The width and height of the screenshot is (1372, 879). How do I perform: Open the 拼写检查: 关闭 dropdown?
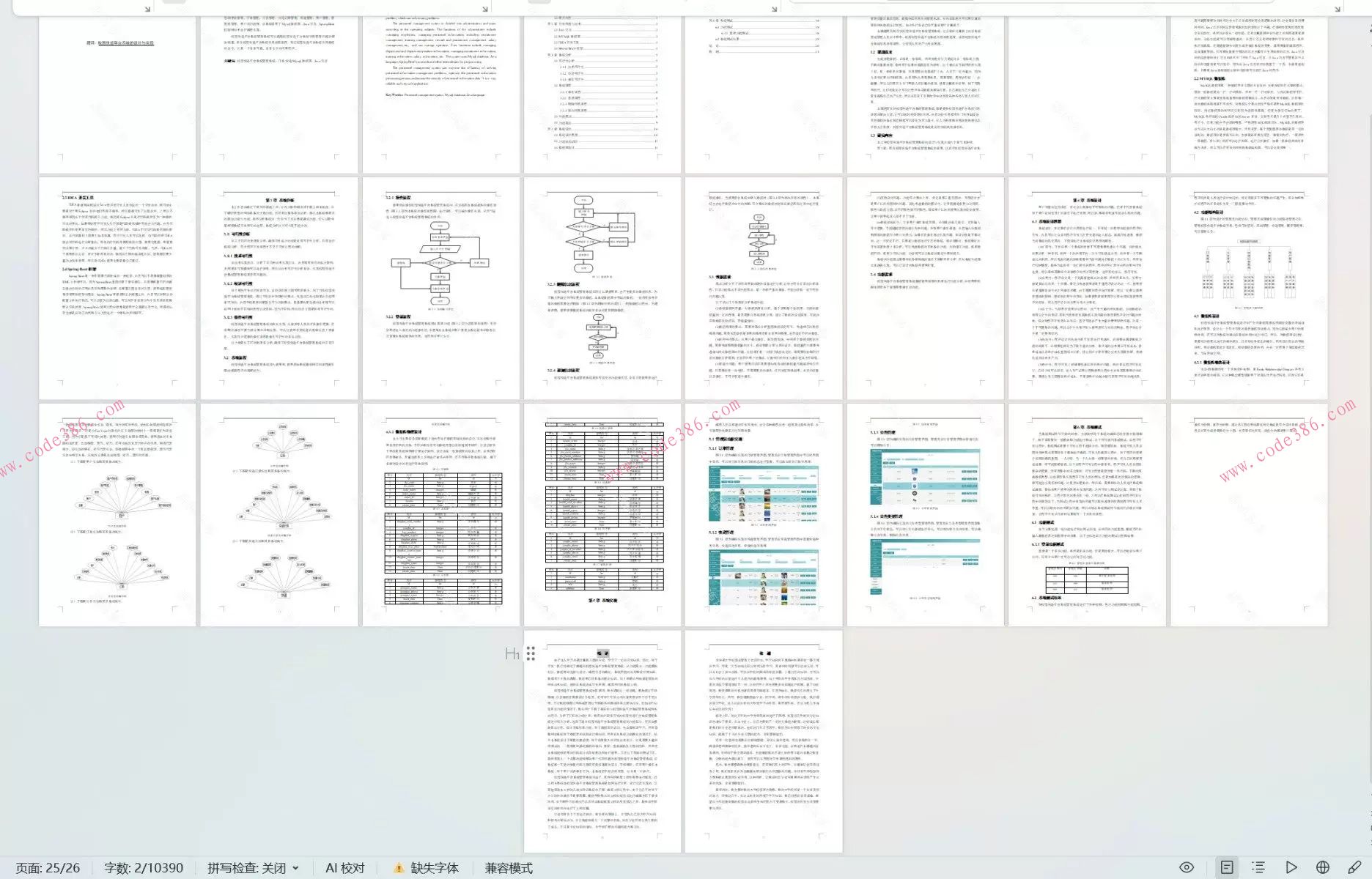(x=254, y=868)
